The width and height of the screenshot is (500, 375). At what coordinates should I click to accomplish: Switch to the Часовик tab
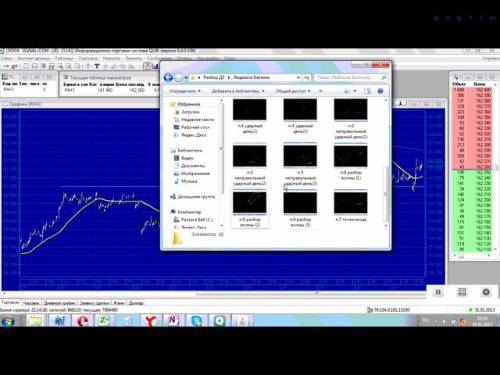tap(31, 303)
